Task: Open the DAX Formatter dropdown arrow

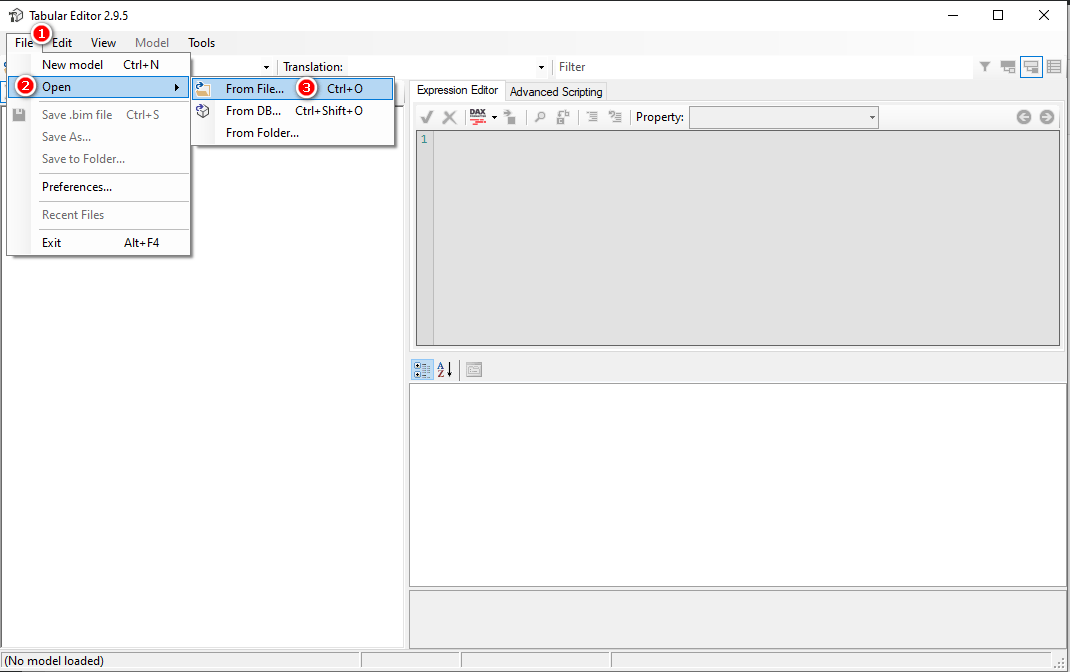Action: click(494, 117)
